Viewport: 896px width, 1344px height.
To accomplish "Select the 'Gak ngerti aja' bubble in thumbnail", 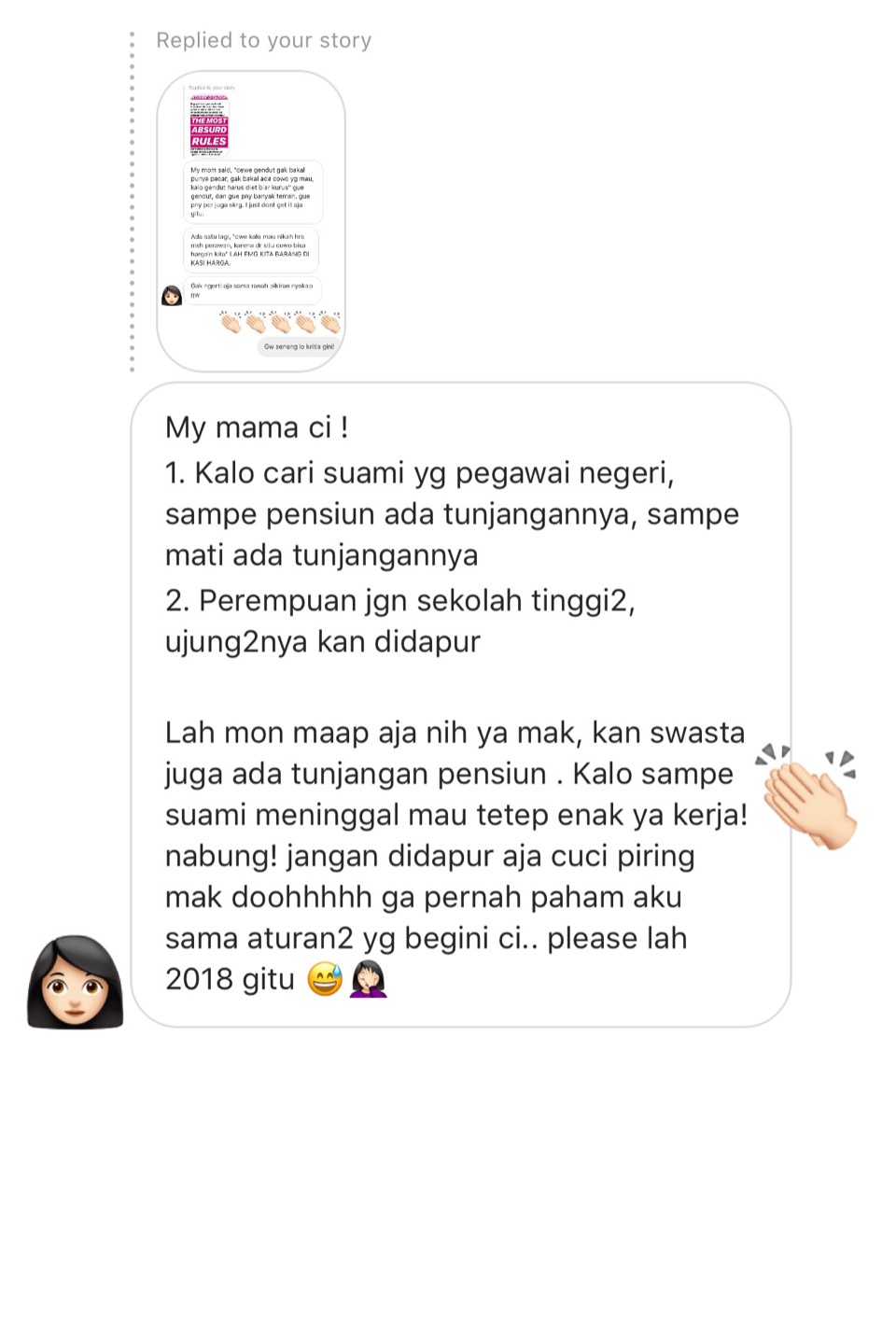I will 253,289.
